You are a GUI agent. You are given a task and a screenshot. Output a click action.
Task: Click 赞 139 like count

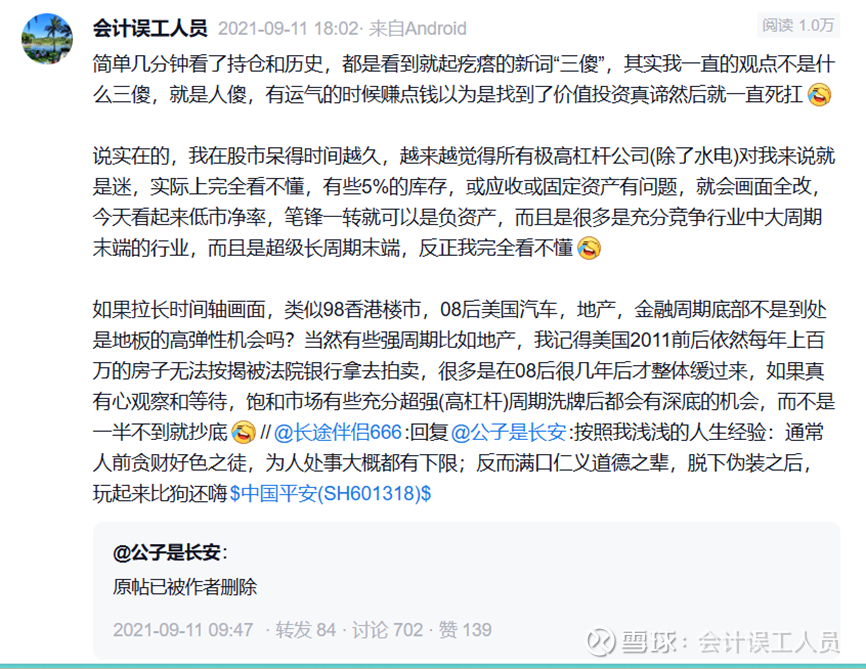[465, 630]
